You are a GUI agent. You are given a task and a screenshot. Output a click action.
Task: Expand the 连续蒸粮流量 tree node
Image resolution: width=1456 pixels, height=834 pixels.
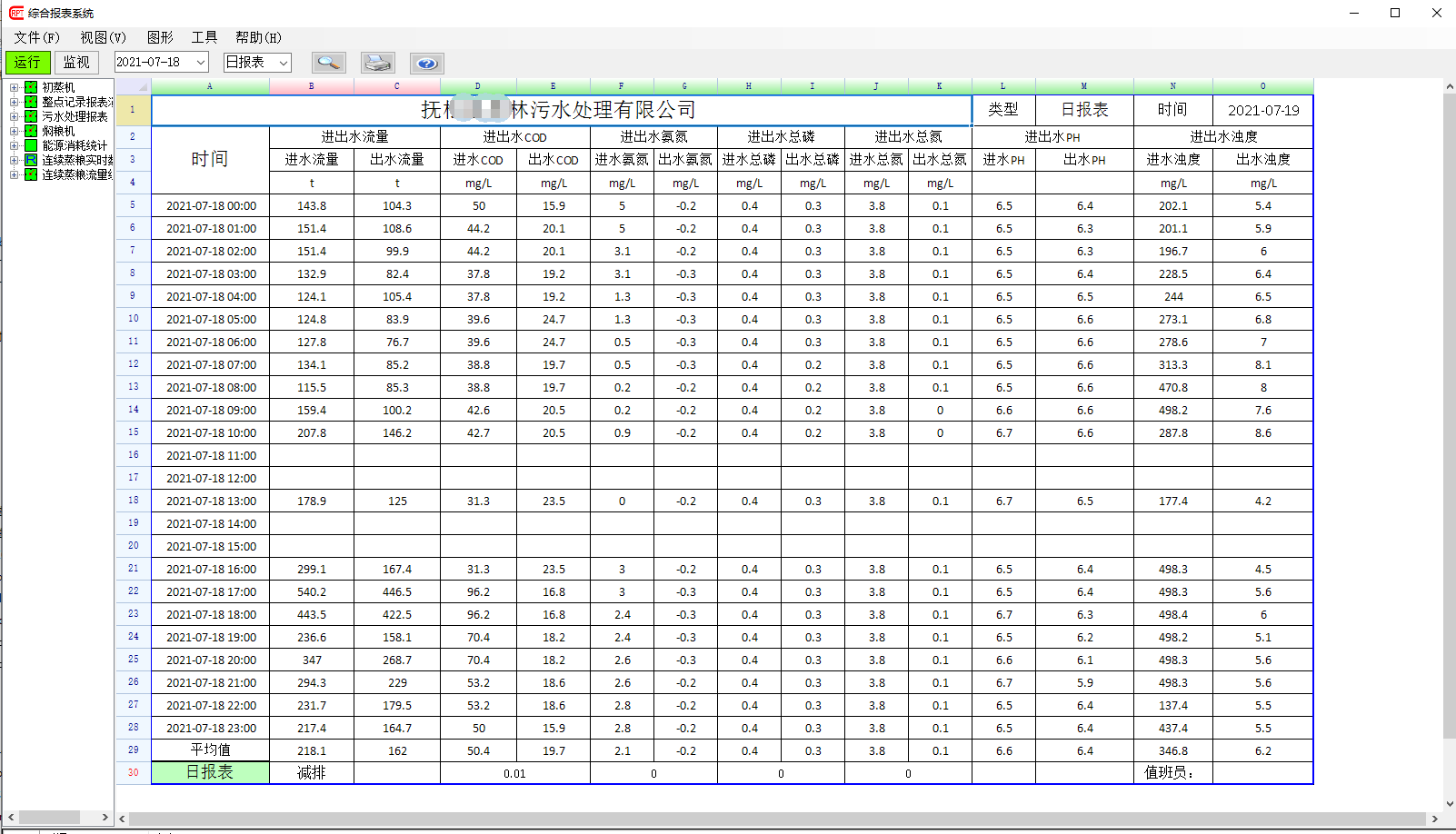14,174
